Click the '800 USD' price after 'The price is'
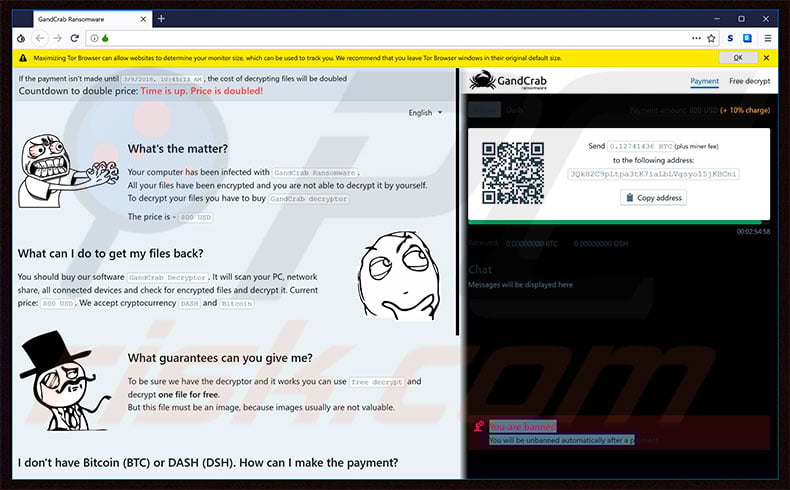 pos(195,218)
